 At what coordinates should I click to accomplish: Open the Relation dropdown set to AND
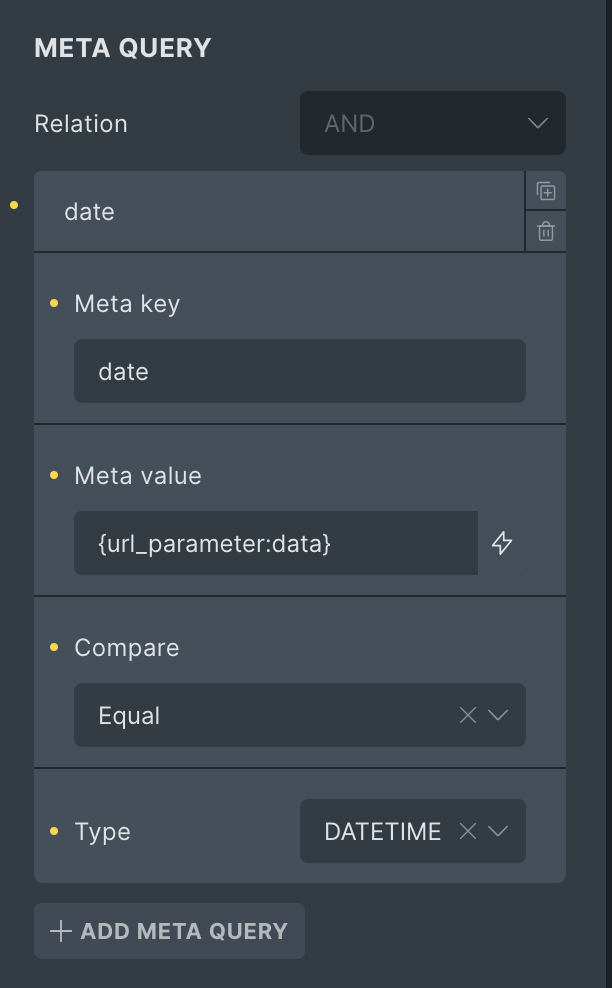point(432,123)
